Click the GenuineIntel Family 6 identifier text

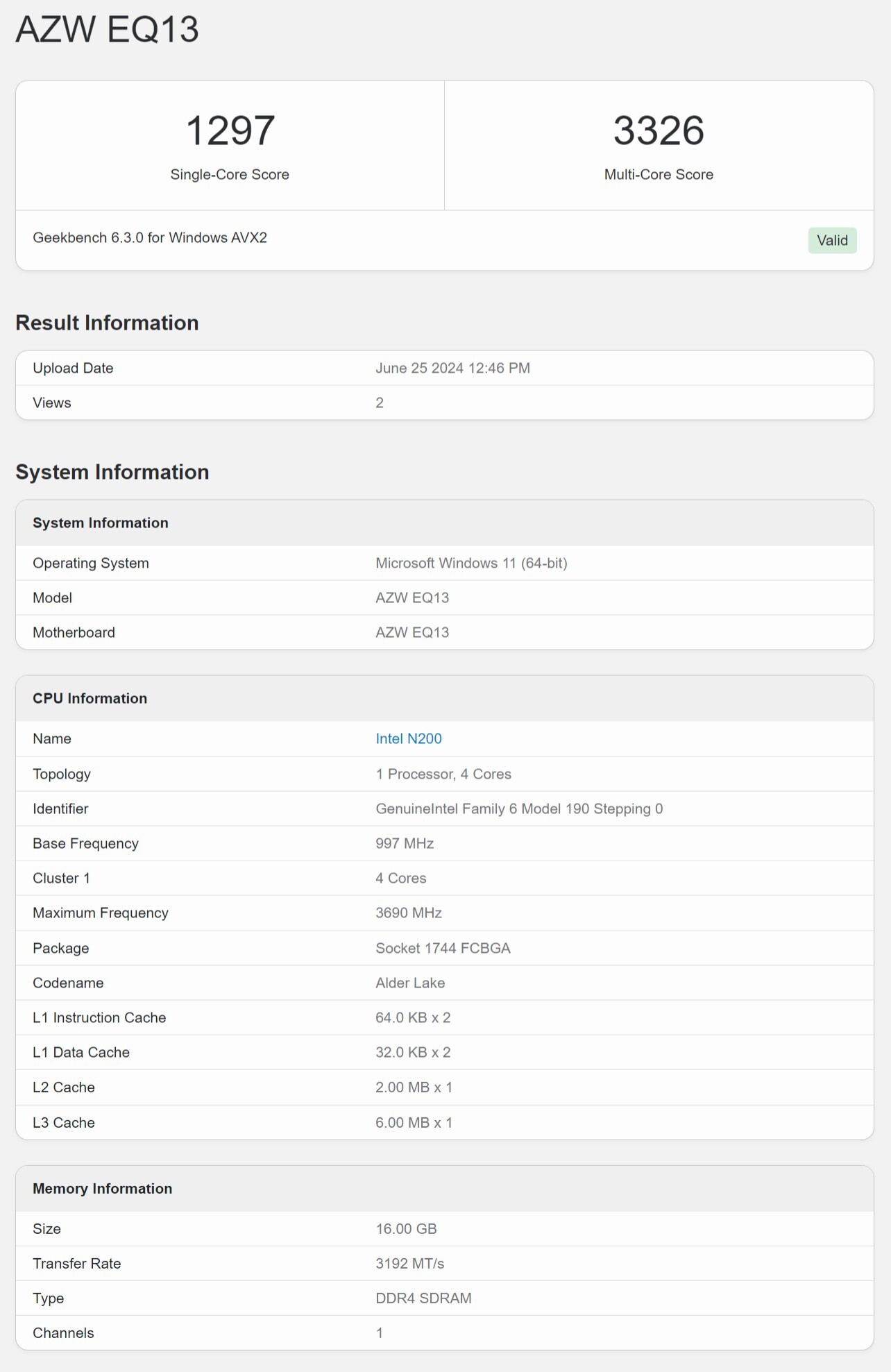(x=518, y=808)
